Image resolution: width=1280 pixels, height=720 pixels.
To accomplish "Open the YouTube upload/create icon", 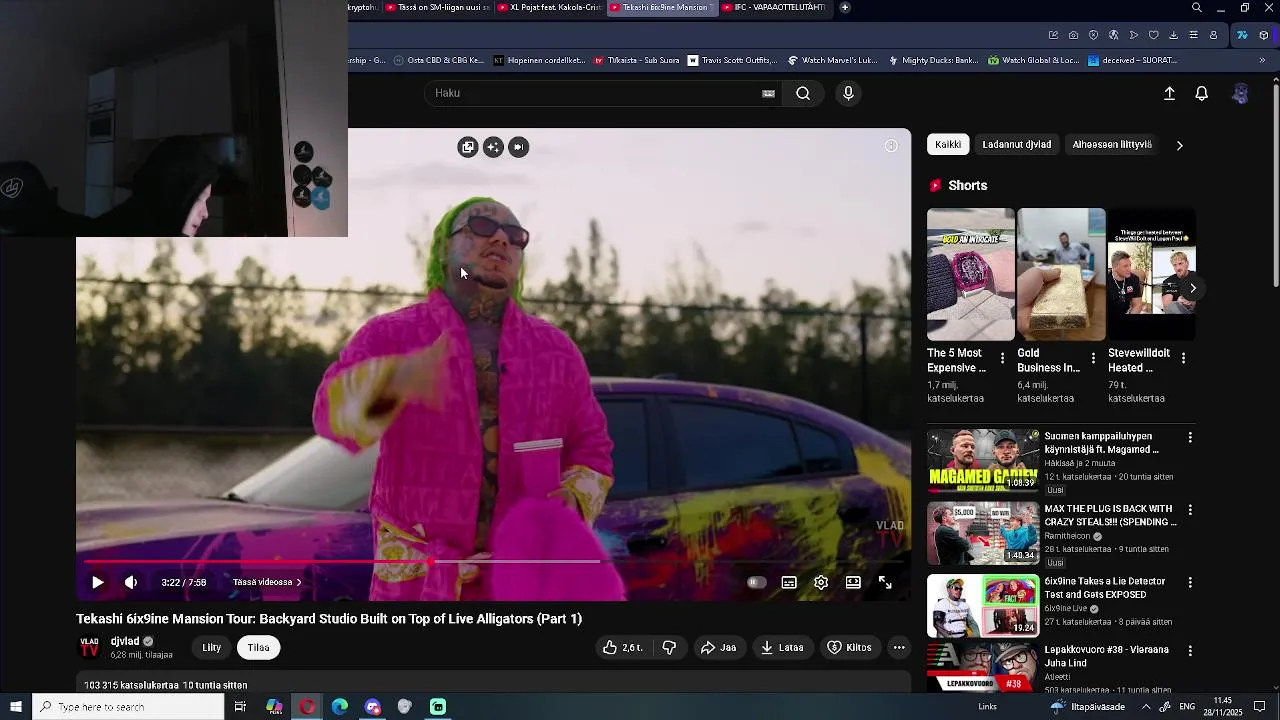I will (1169, 93).
